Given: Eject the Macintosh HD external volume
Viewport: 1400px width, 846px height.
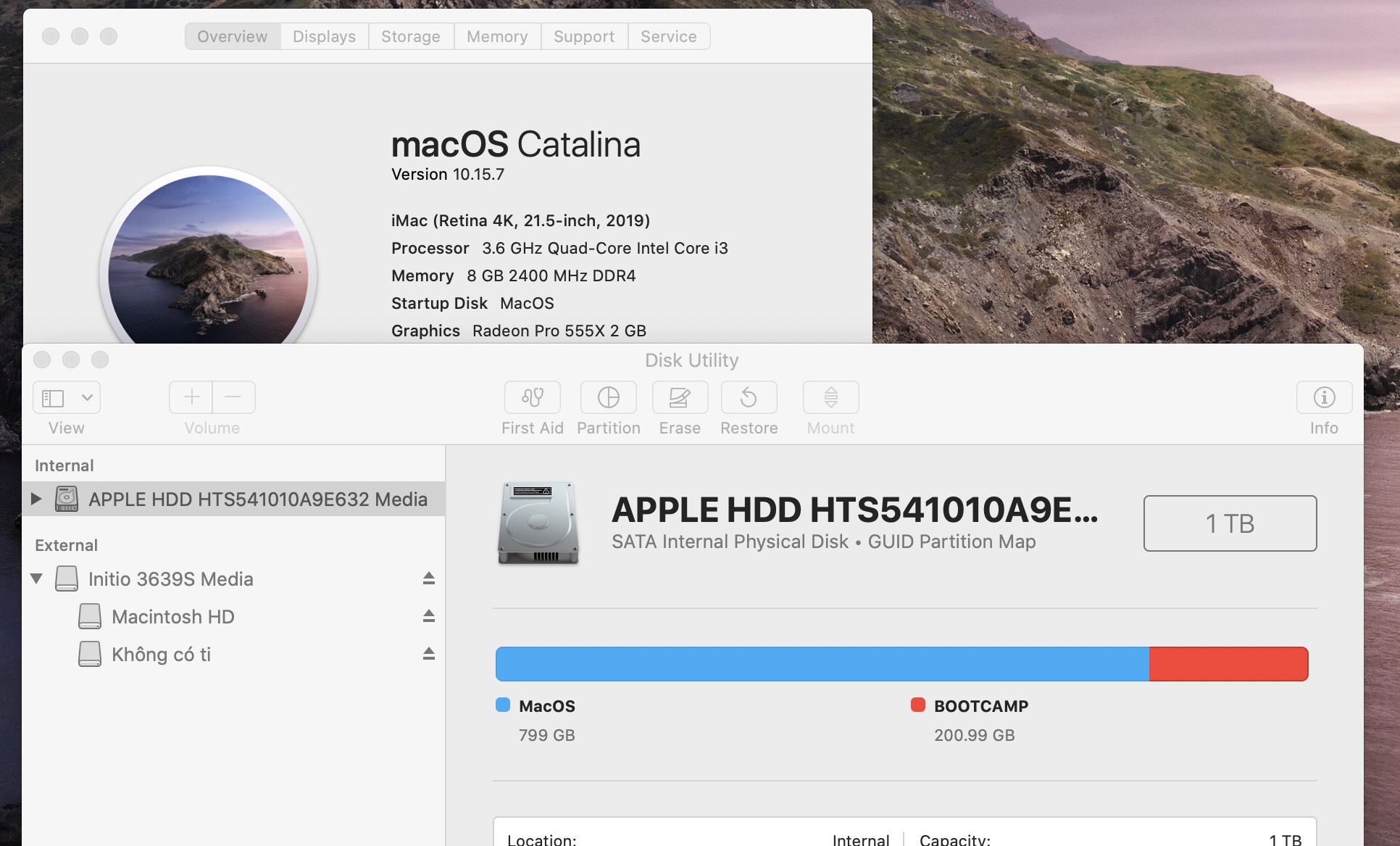Looking at the screenshot, I should 428,615.
